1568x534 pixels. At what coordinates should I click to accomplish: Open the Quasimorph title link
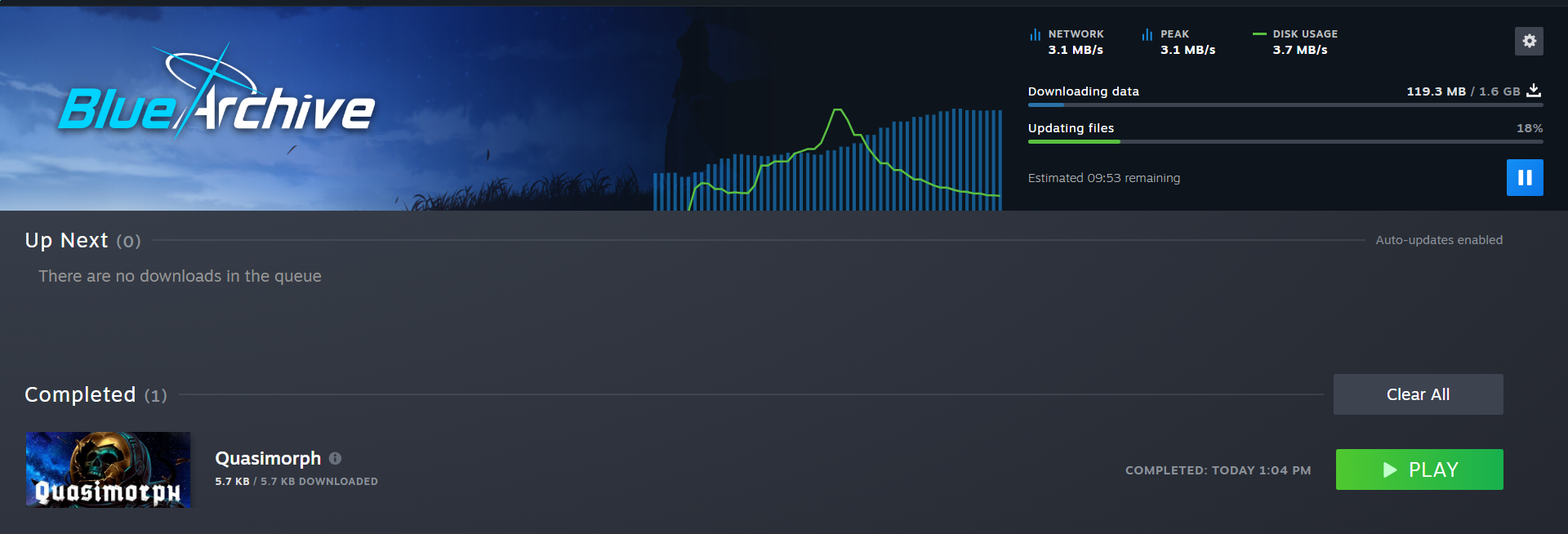[x=268, y=458]
